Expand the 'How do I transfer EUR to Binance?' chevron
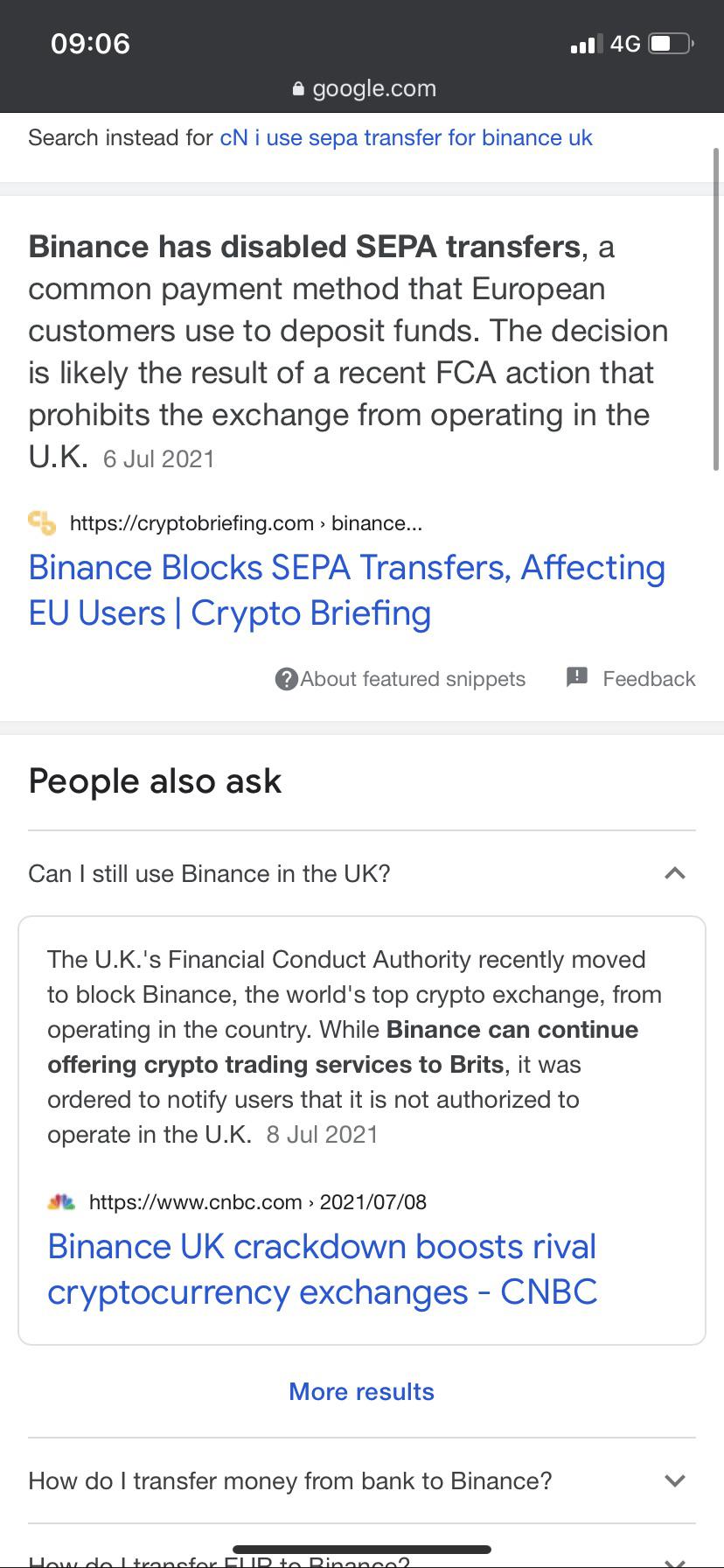This screenshot has height=1568, width=724. [x=674, y=1560]
